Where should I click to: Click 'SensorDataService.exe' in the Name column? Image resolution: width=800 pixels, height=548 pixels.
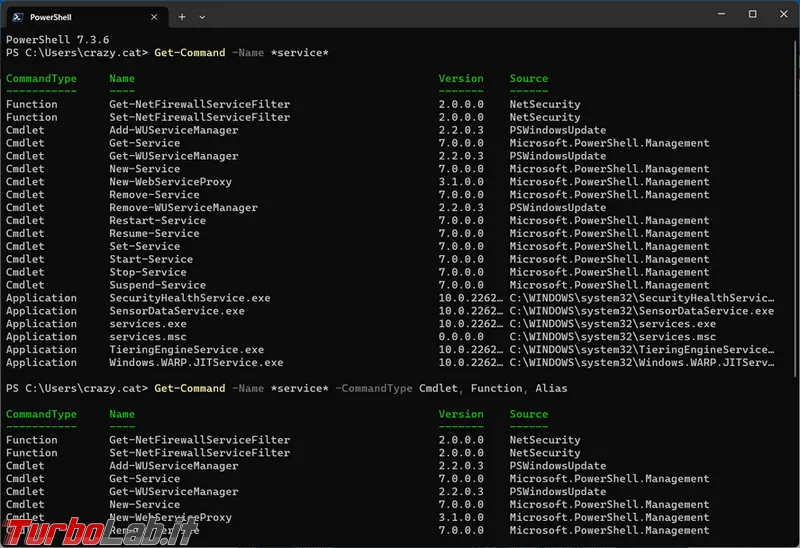pyautogui.click(x=177, y=311)
